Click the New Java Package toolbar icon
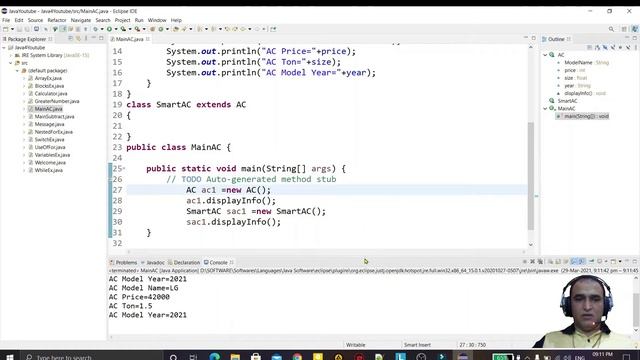The image size is (640, 360). 152,29
